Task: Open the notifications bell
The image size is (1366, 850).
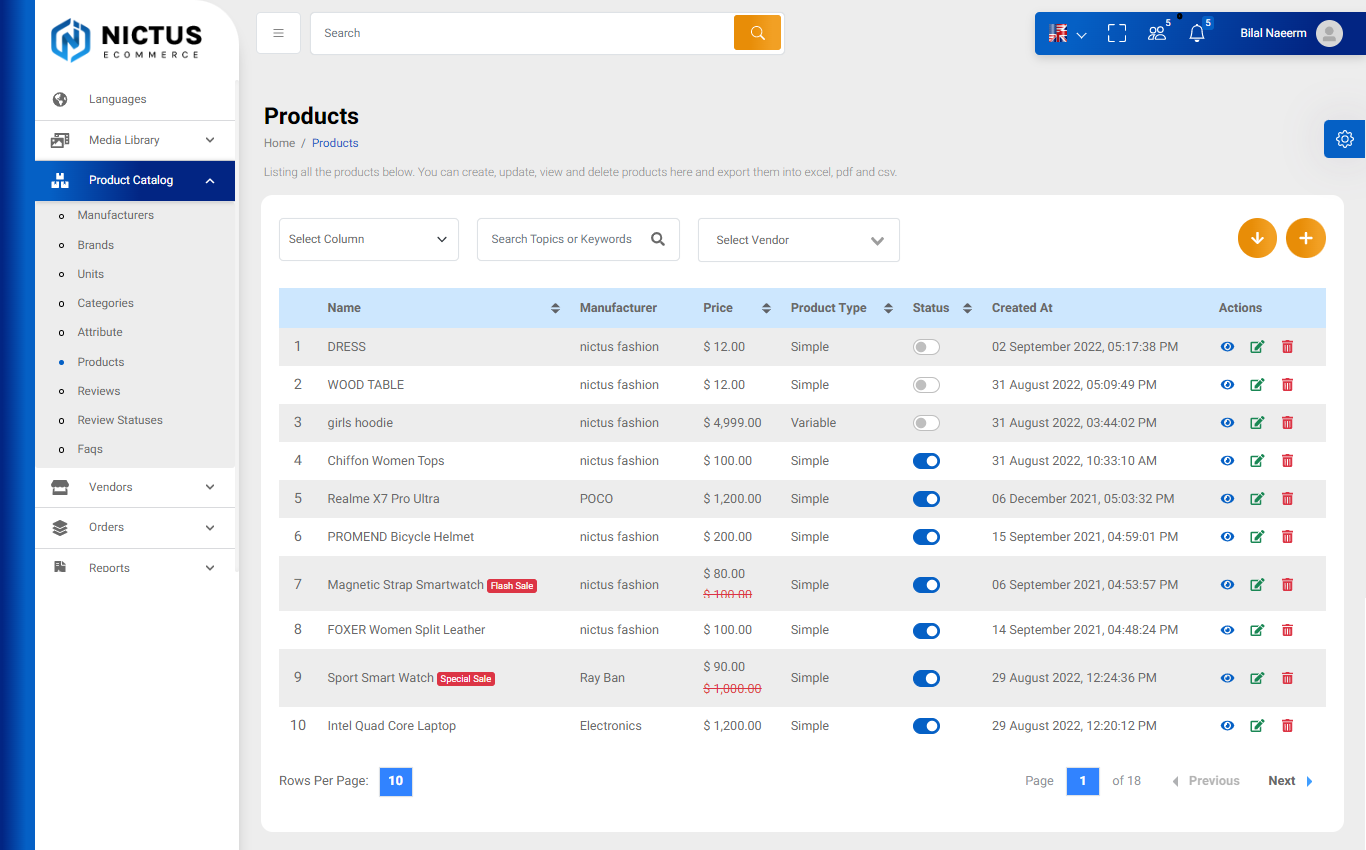Action: click(1197, 33)
